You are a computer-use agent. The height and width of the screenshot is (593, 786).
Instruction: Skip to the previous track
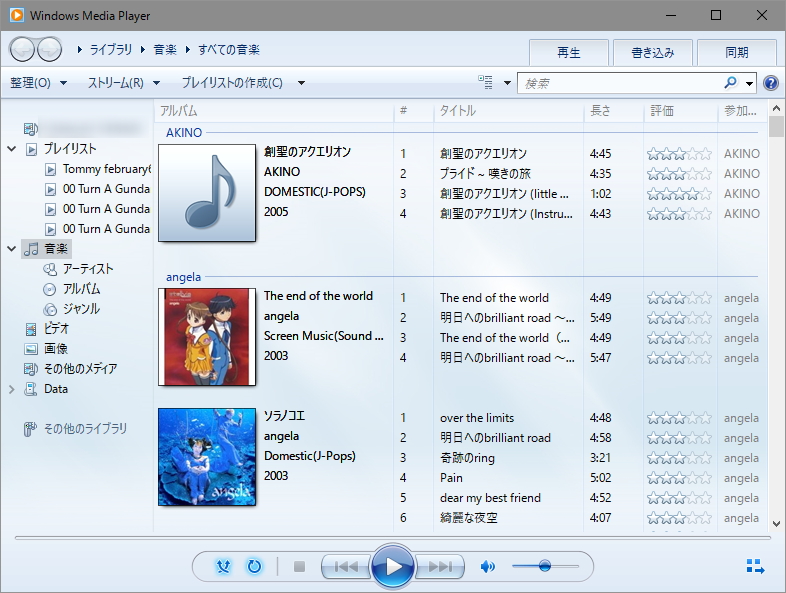pos(346,566)
